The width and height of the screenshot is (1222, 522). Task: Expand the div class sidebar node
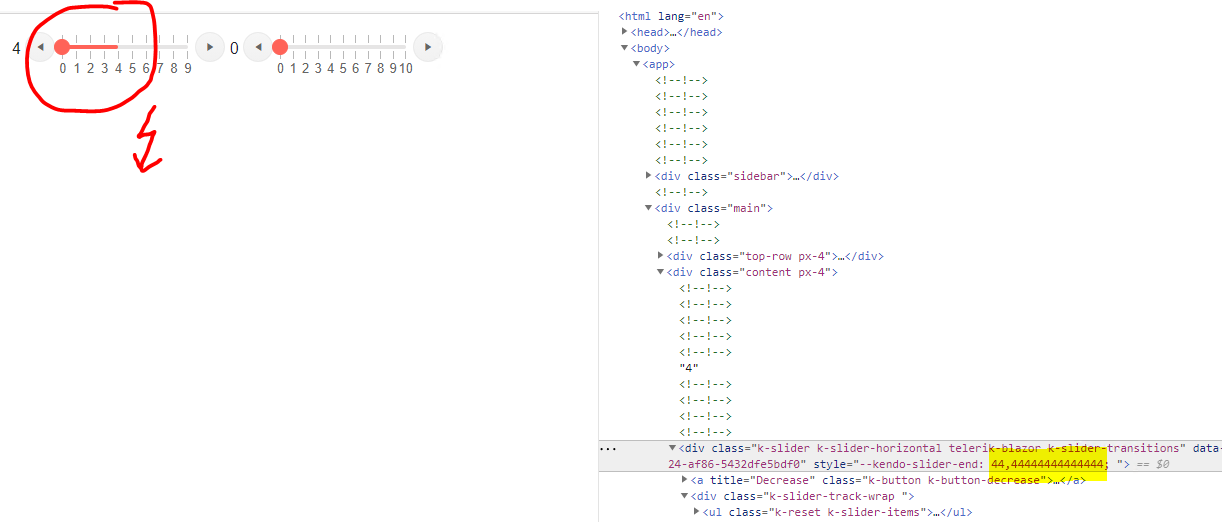click(649, 176)
